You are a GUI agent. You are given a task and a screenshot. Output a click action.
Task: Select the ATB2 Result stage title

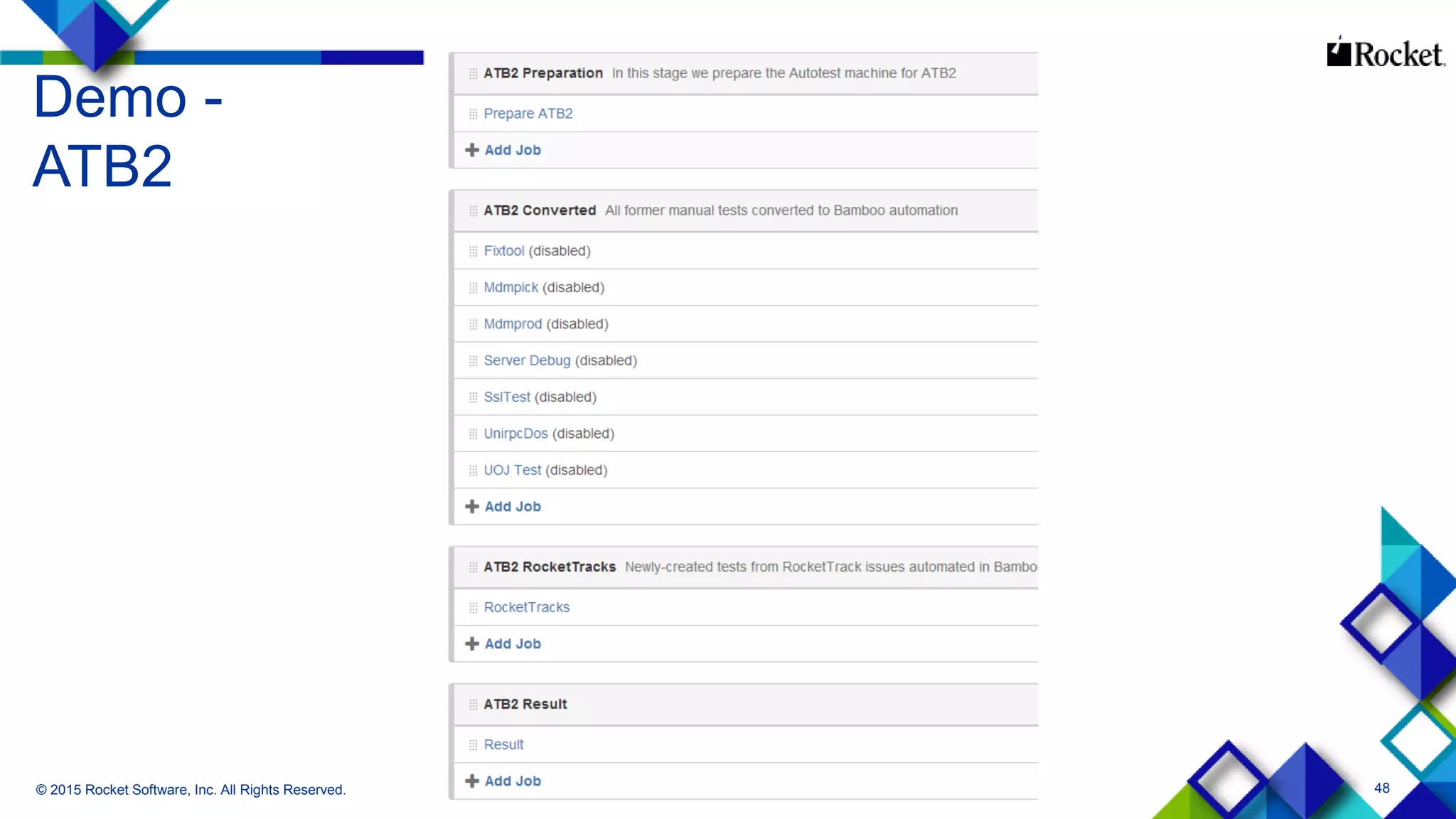tap(525, 705)
